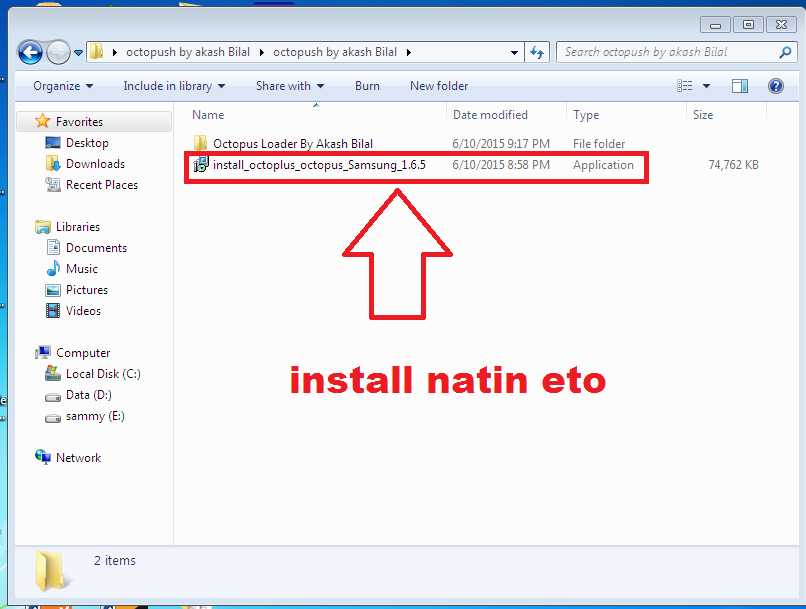Select Network in navigation pane
Image resolution: width=806 pixels, height=609 pixels.
(78, 458)
